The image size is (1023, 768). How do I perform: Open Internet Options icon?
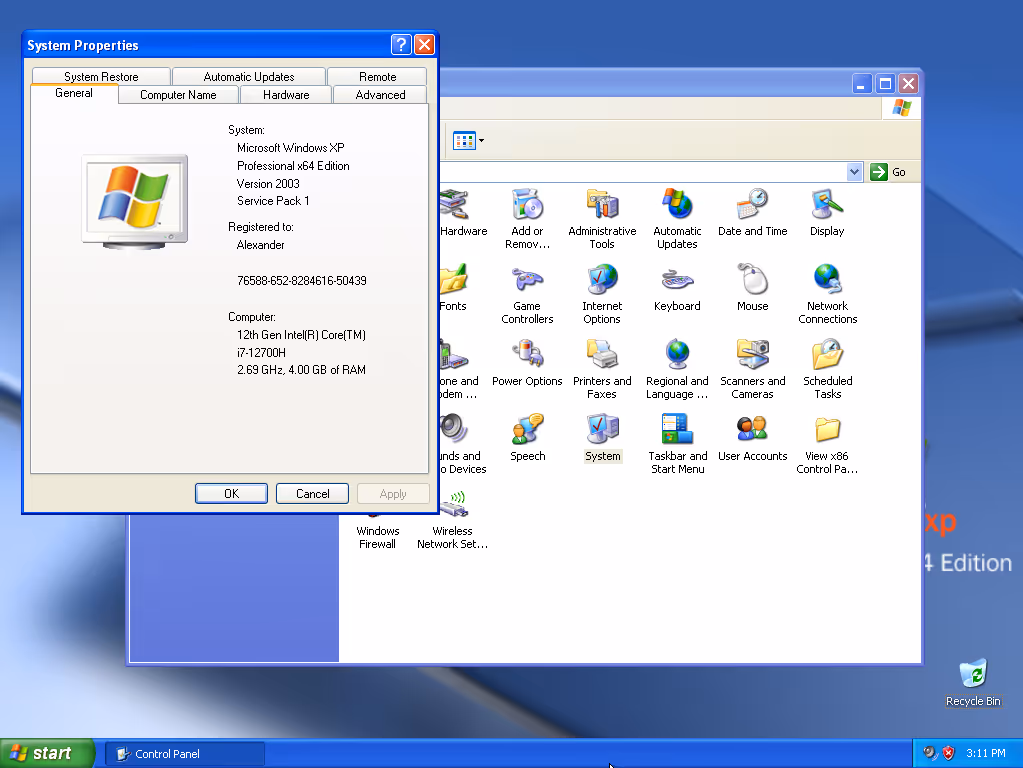pyautogui.click(x=602, y=294)
